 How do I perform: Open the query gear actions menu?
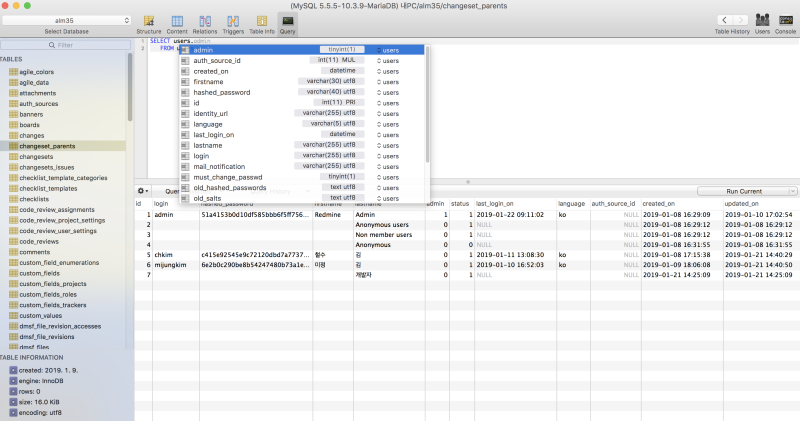[143, 191]
